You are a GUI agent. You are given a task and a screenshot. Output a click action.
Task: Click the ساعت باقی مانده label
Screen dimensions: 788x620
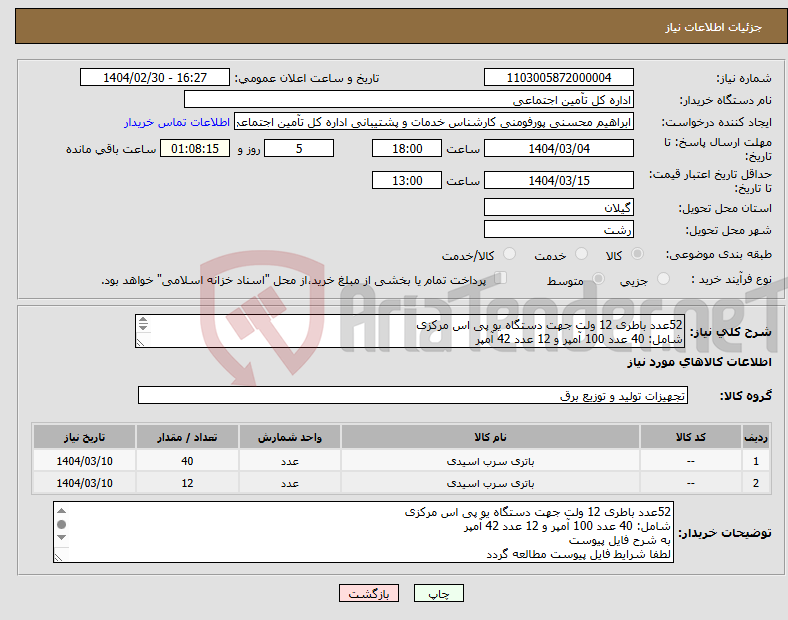click(111, 149)
